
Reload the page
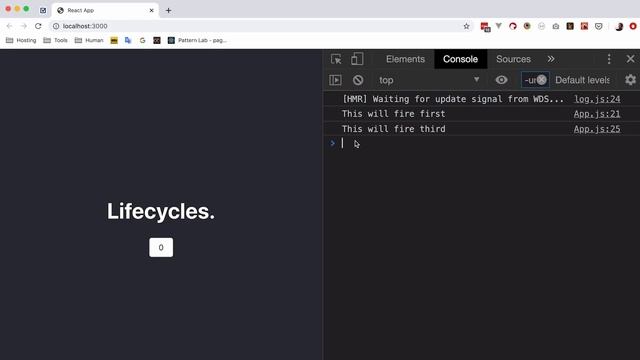pyautogui.click(x=38, y=26)
